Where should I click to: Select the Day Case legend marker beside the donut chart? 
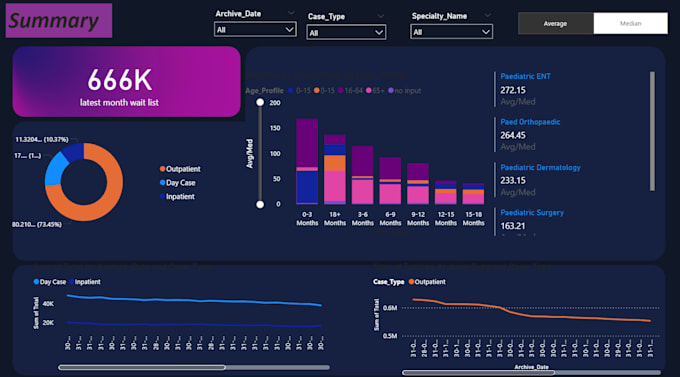(162, 183)
